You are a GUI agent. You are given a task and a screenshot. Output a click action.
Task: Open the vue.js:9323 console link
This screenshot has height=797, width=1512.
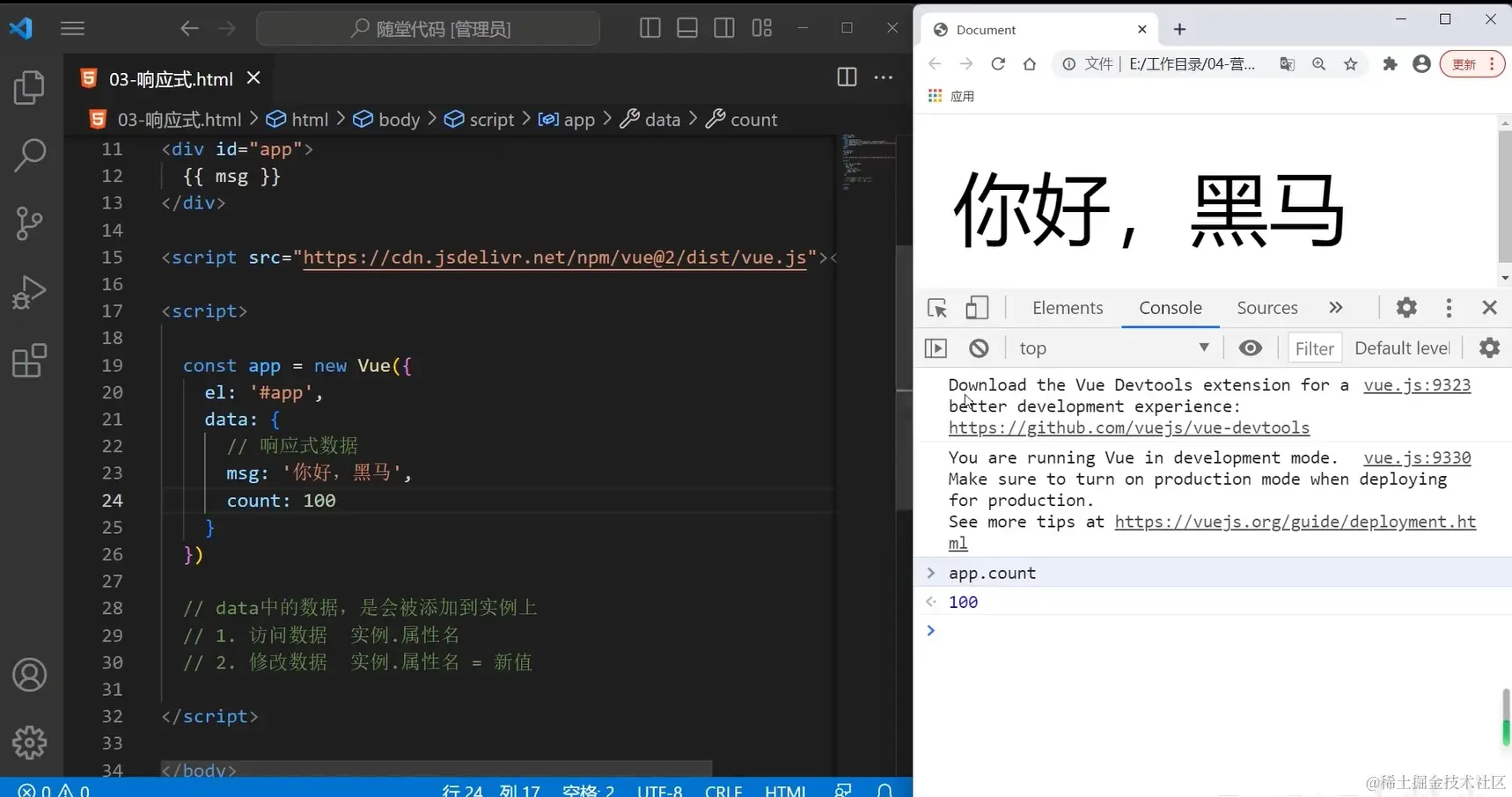coord(1417,384)
